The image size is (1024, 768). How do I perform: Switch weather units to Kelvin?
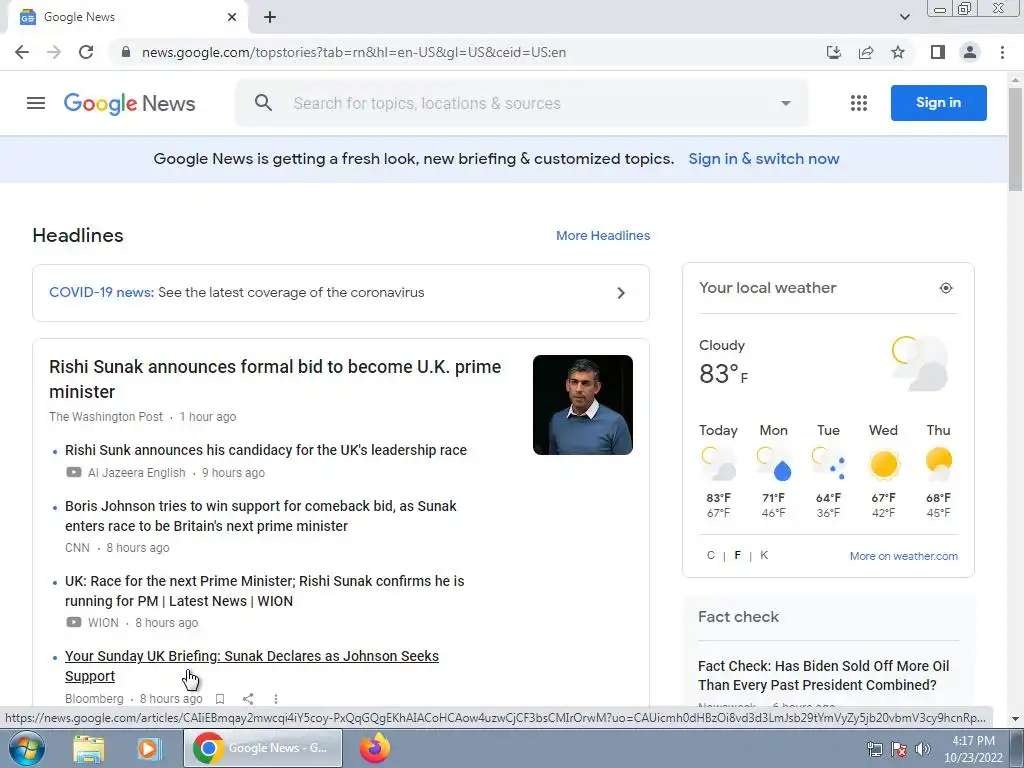tap(764, 555)
